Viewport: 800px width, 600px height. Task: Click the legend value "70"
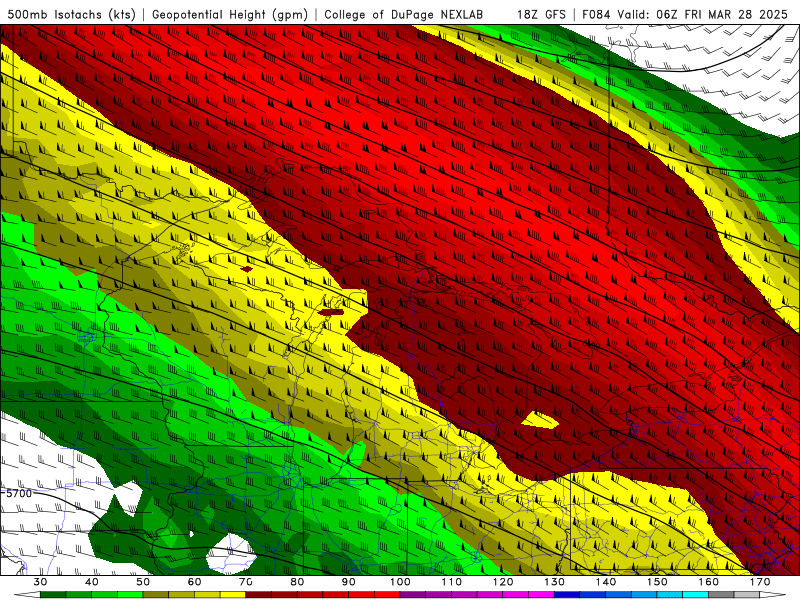(x=246, y=582)
